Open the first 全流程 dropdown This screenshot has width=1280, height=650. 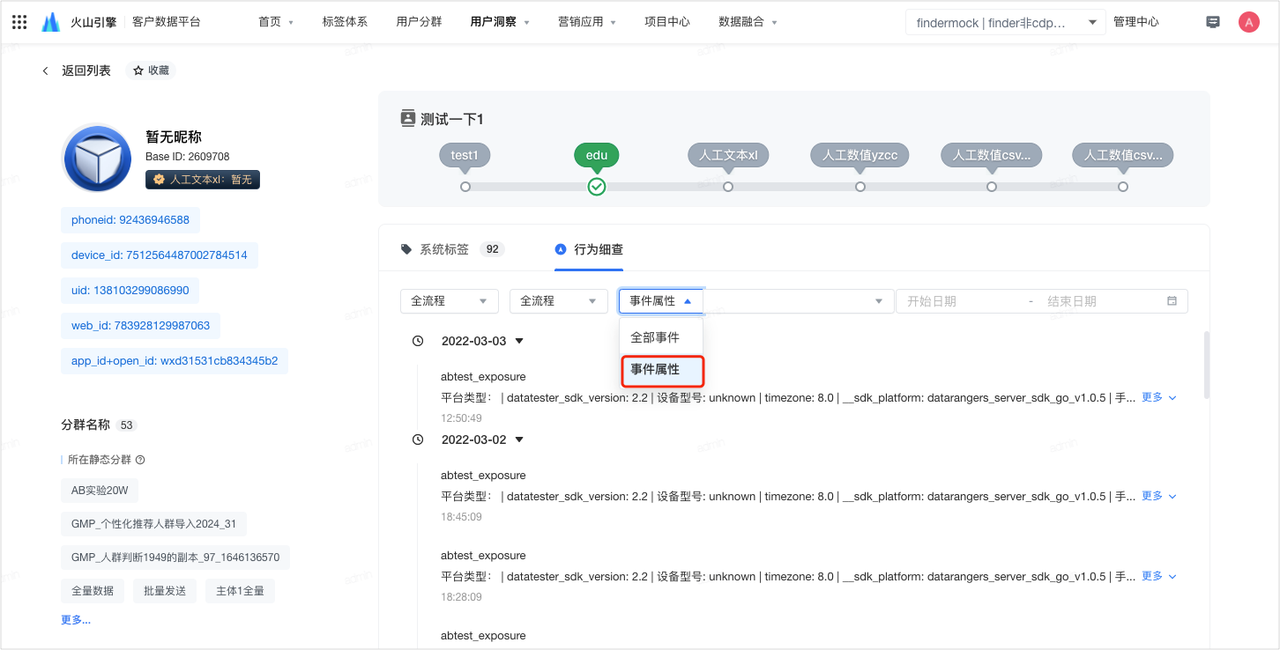pos(448,301)
